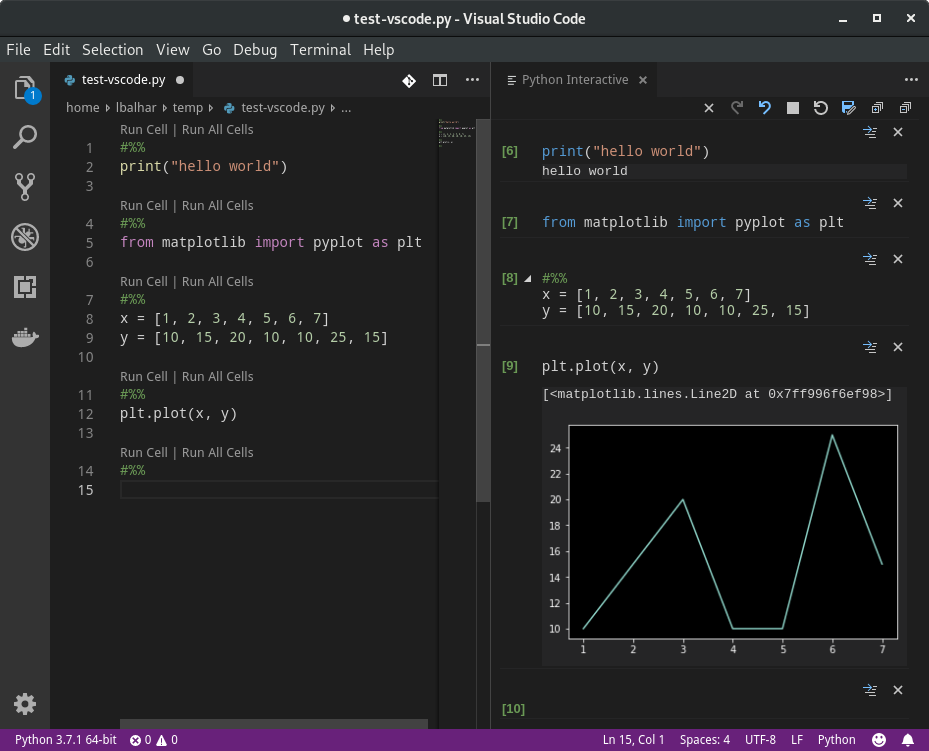Screen dimensions: 929x751
Task: Split the editor with the split icon
Action: tap(440, 80)
